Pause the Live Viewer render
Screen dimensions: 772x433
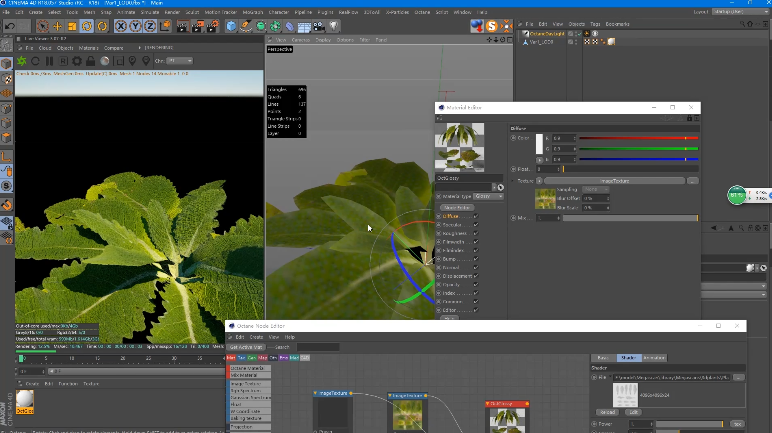pyautogui.click(x=49, y=61)
